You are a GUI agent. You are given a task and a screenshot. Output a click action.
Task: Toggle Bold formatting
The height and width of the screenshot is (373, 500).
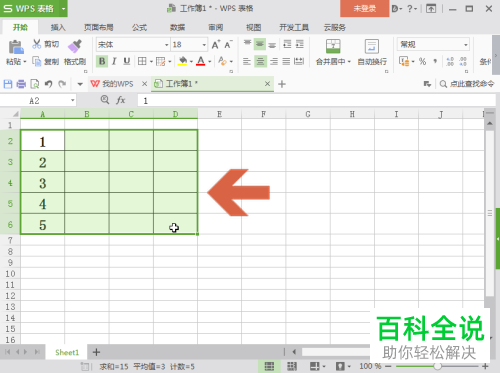tap(102, 61)
